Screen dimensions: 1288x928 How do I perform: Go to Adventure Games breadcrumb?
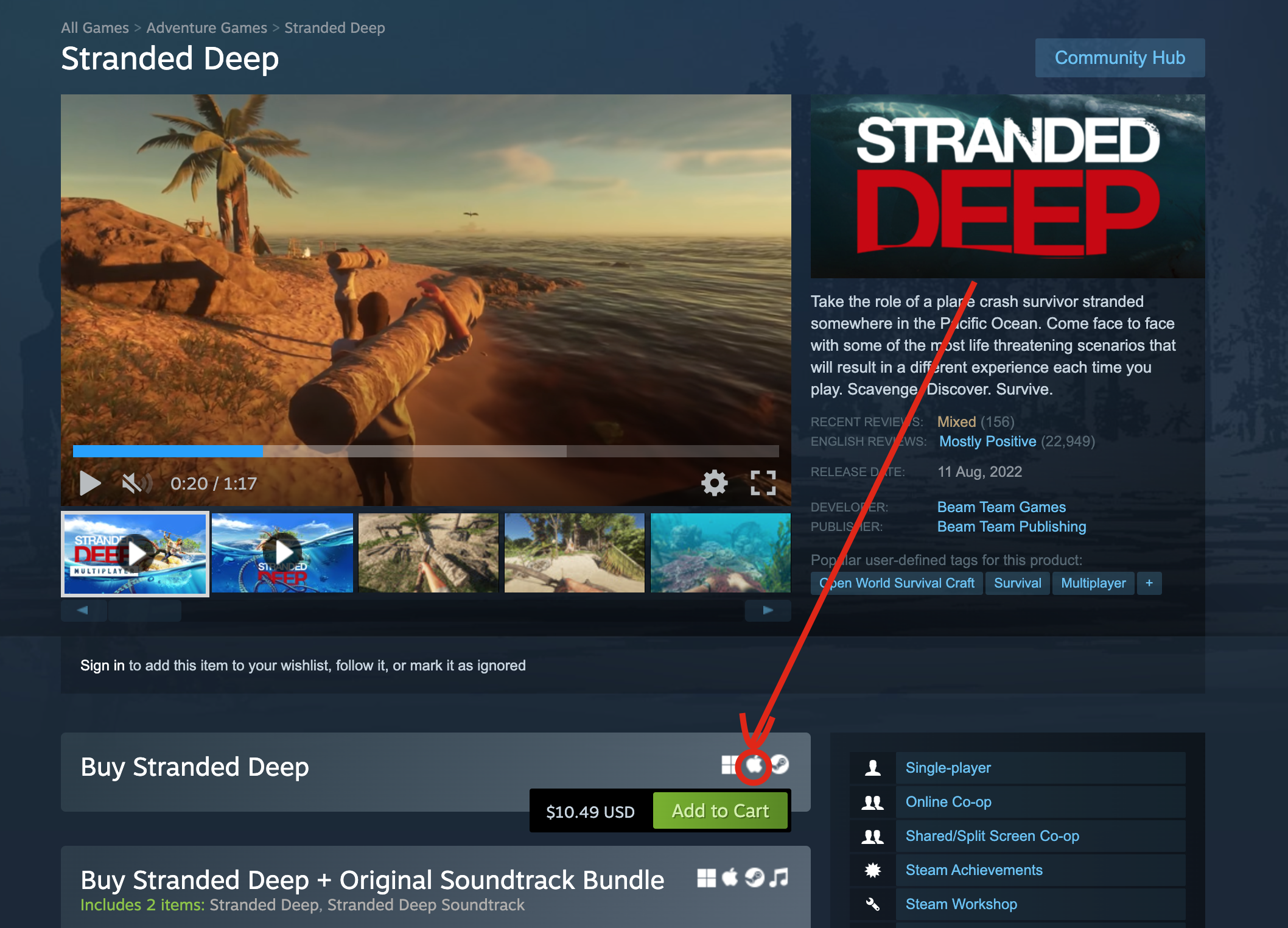(207, 28)
